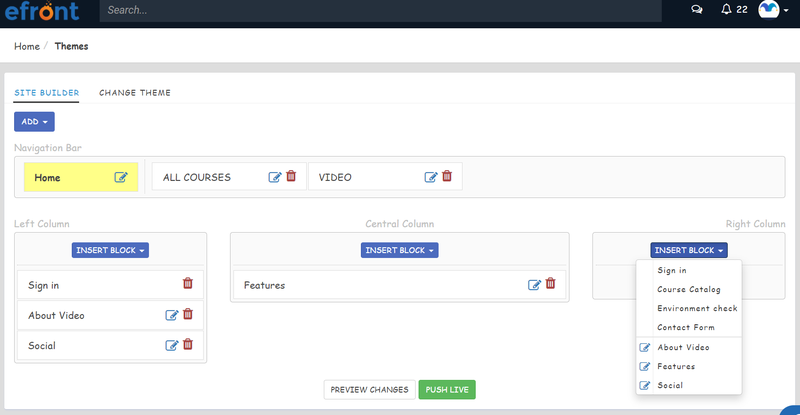Image resolution: width=800 pixels, height=415 pixels.
Task: Click edit icon beside Features in dropdown
Action: coord(645,367)
